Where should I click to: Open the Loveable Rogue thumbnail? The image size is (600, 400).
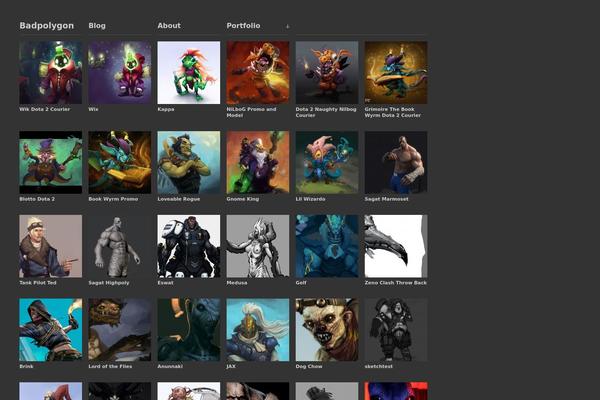click(x=189, y=162)
